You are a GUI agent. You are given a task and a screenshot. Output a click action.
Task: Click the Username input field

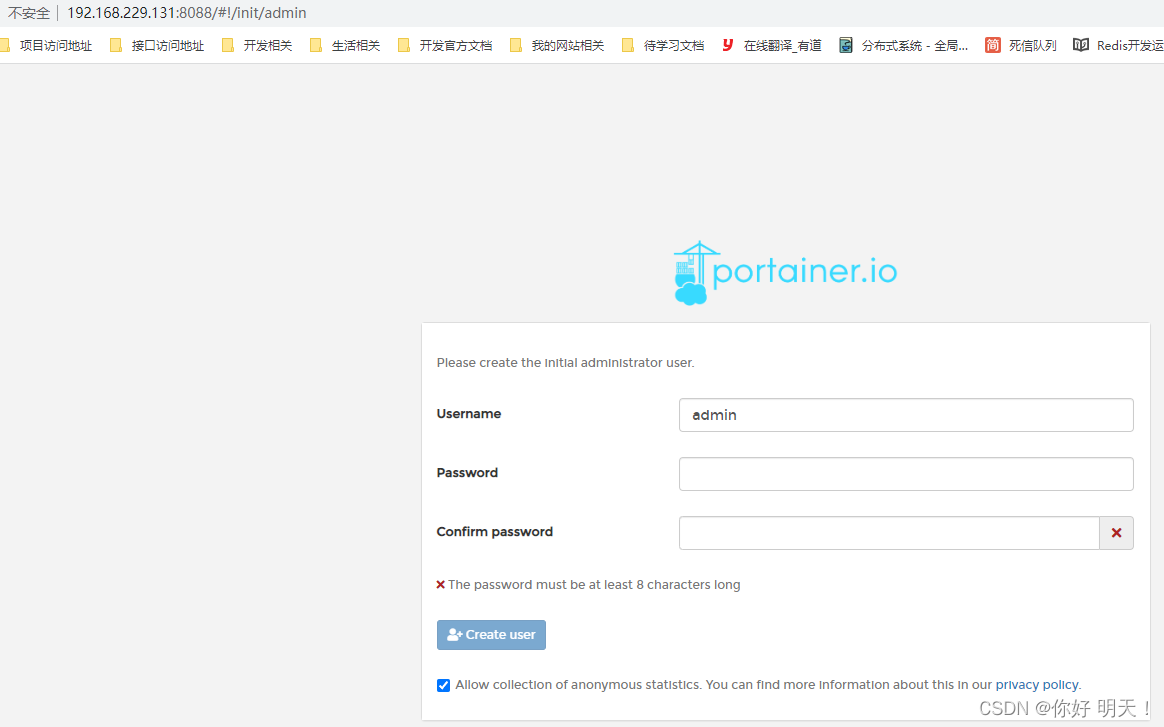(x=906, y=415)
